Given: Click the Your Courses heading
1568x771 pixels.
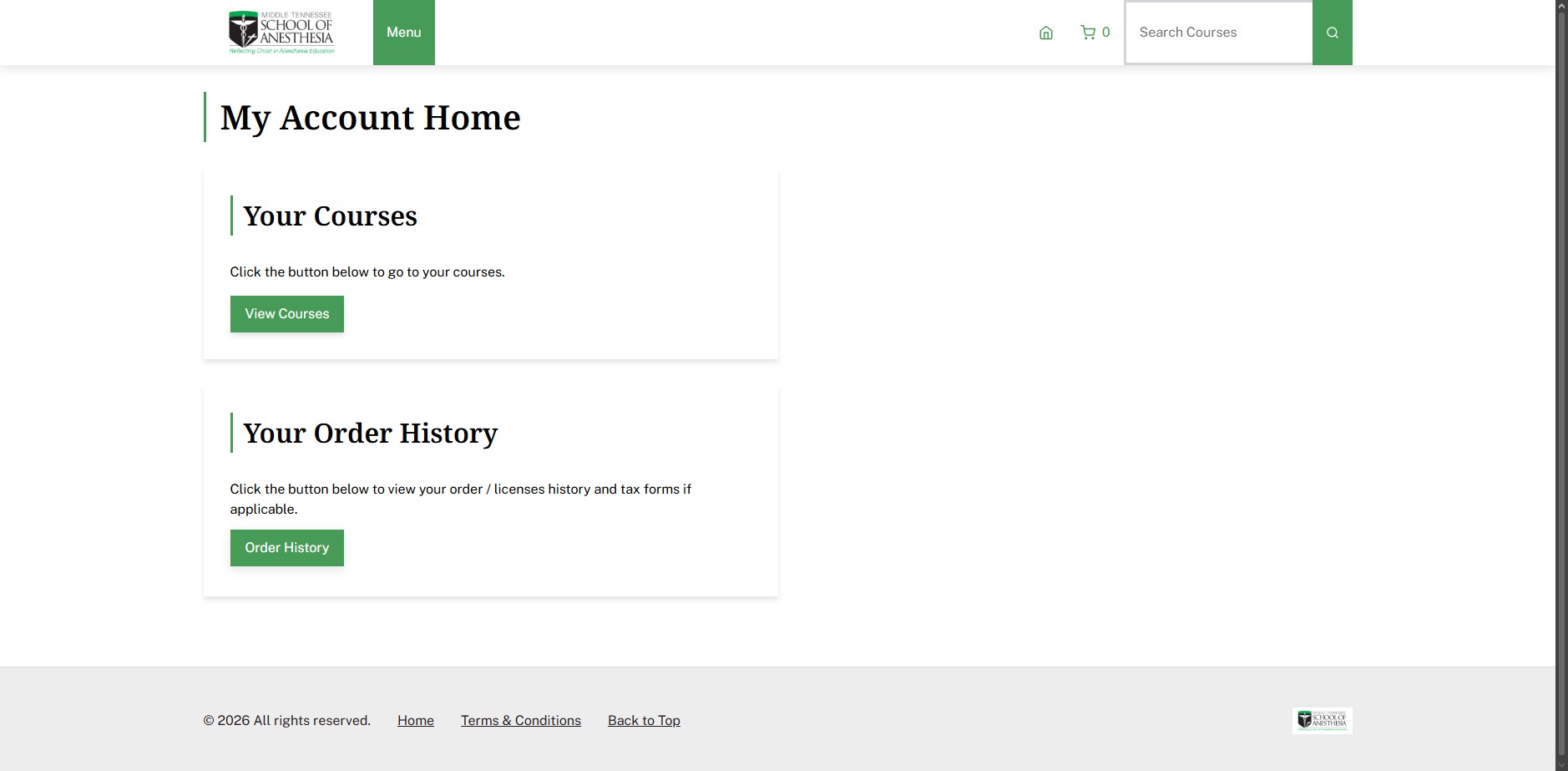Looking at the screenshot, I should click(331, 216).
